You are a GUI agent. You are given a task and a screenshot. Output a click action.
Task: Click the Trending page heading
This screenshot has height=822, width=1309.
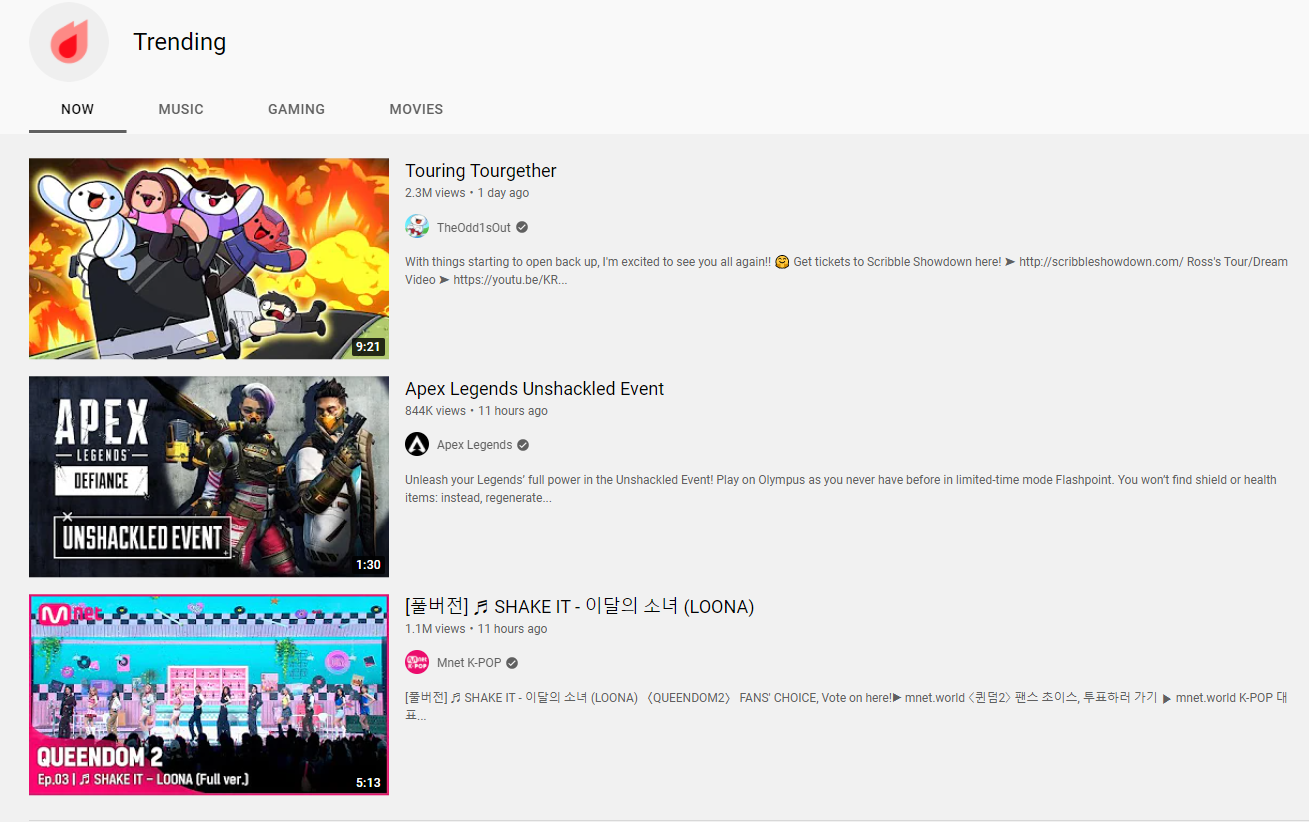180,42
